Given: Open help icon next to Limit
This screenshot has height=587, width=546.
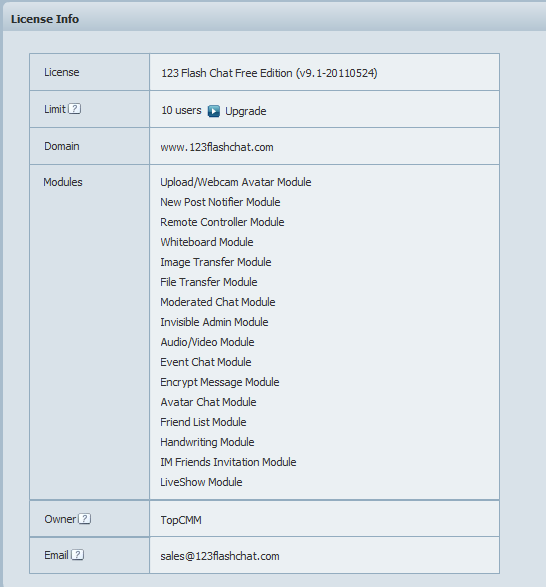Looking at the screenshot, I should tap(75, 109).
